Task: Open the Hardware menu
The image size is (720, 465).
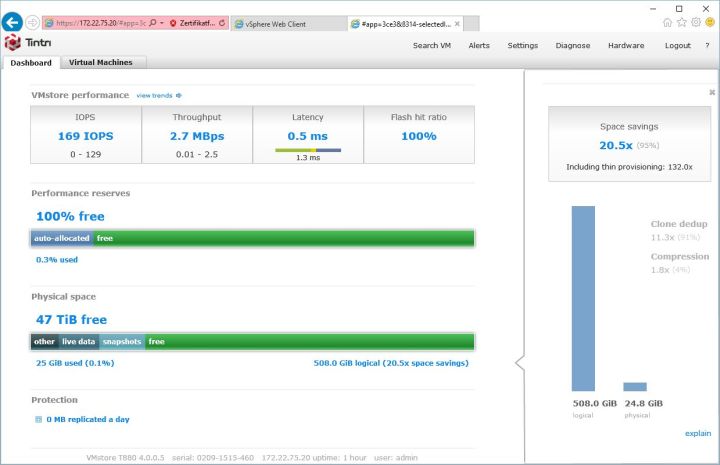Action: [626, 45]
